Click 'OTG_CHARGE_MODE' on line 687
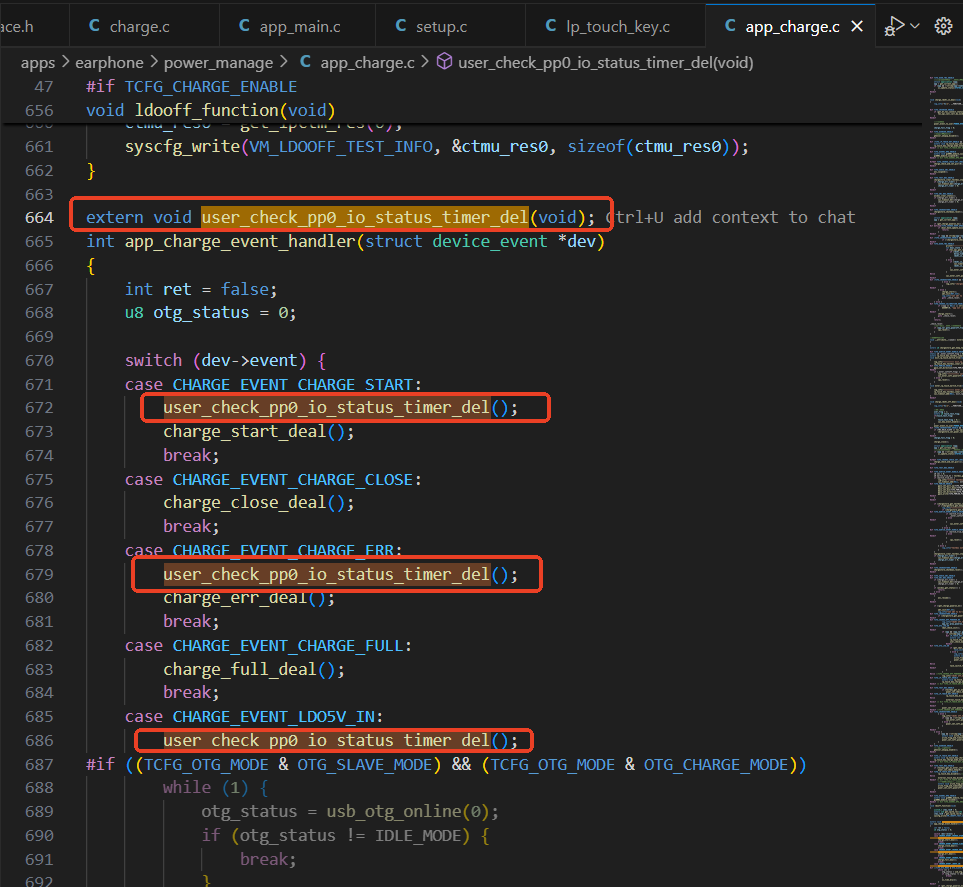This screenshot has width=963, height=887. tap(715, 765)
